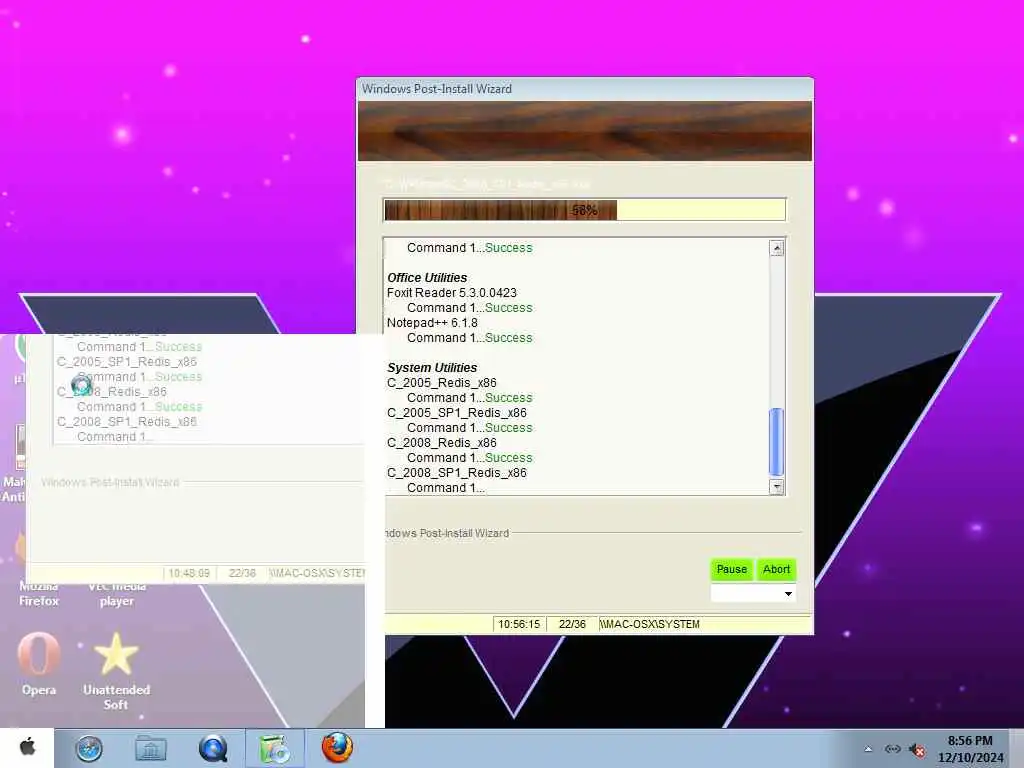This screenshot has height=768, width=1024.
Task: Select the Office Utilities heading
Action: pos(427,278)
